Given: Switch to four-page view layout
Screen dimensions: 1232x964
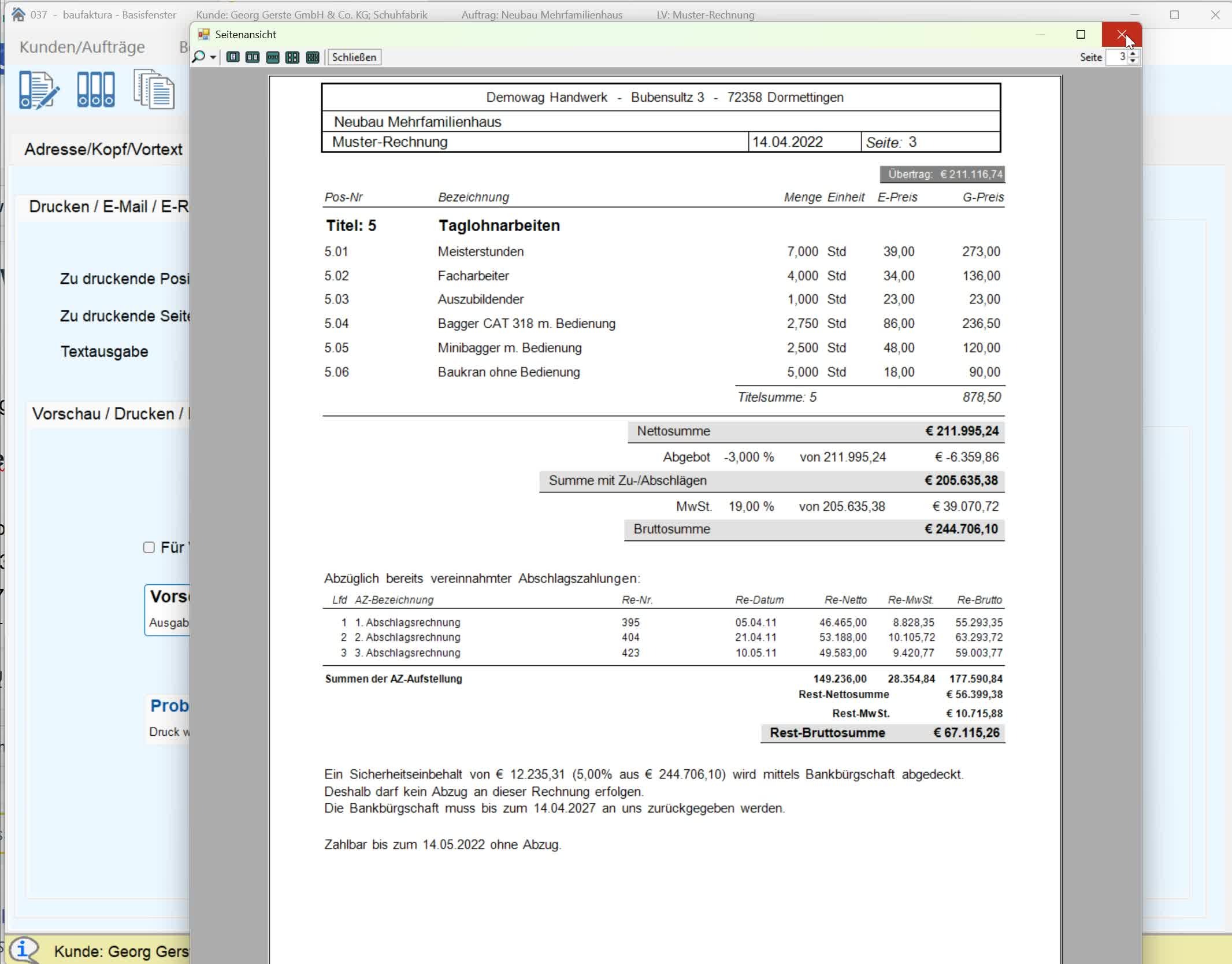Looking at the screenshot, I should click(x=292, y=57).
